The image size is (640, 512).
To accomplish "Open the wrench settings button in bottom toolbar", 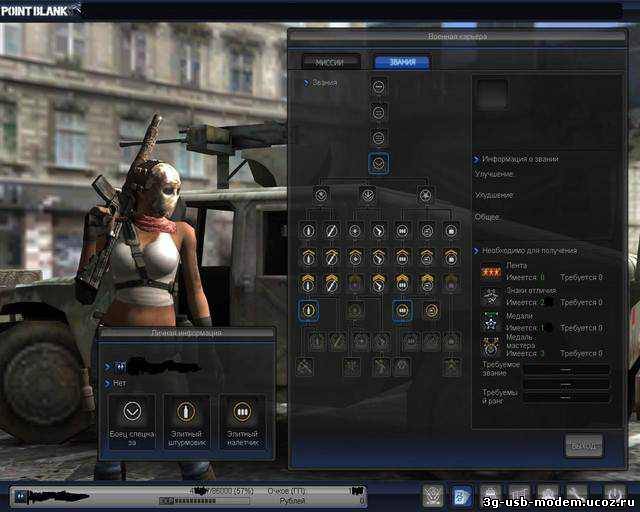I will click(577, 495).
